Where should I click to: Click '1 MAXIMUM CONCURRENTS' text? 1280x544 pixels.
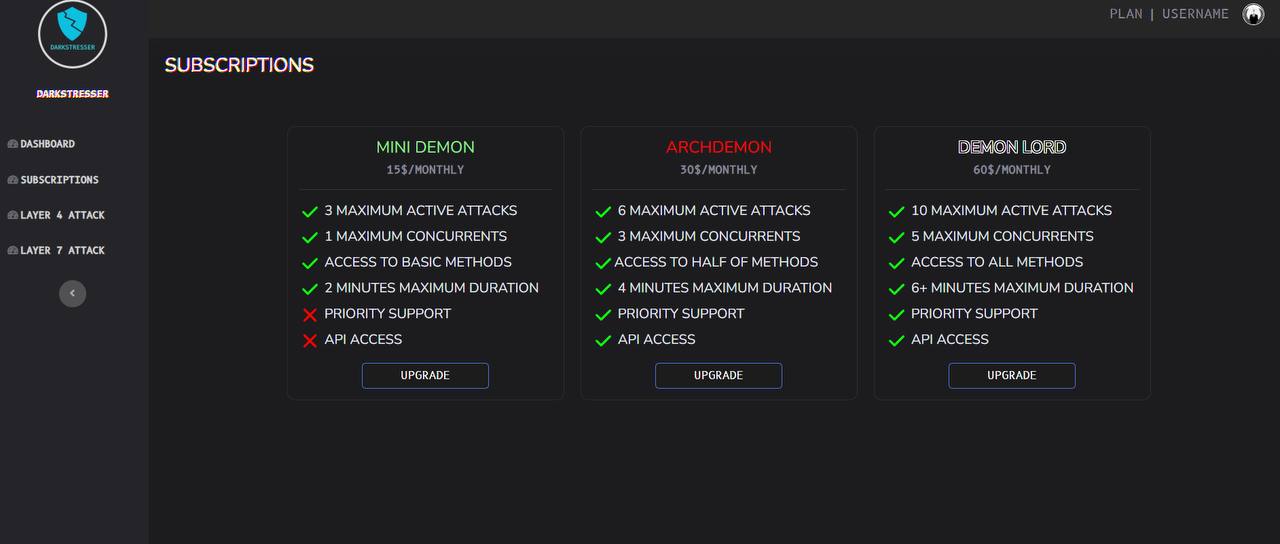416,237
